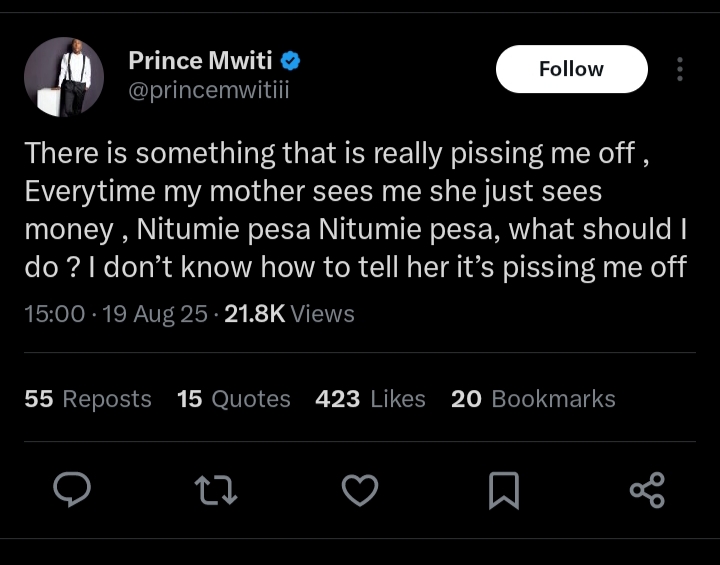Image resolution: width=720 pixels, height=565 pixels.
Task: Click the 19 Aug 25 date
Action: (x=155, y=314)
